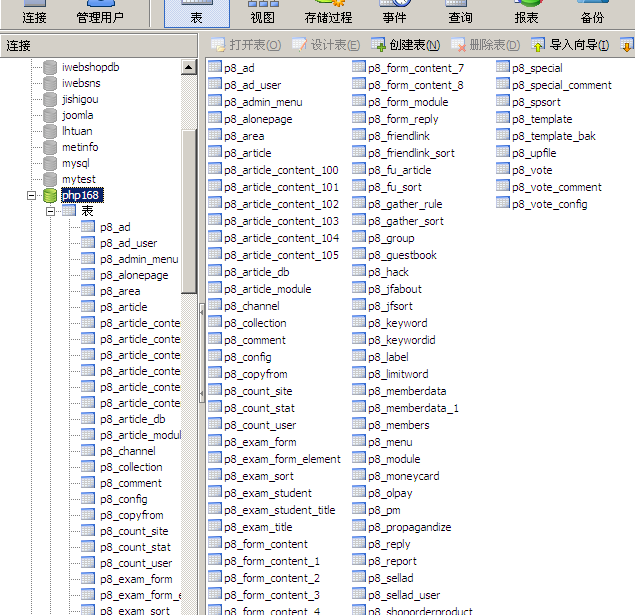Click 设计表(E) design table button

pyautogui.click(x=326, y=45)
